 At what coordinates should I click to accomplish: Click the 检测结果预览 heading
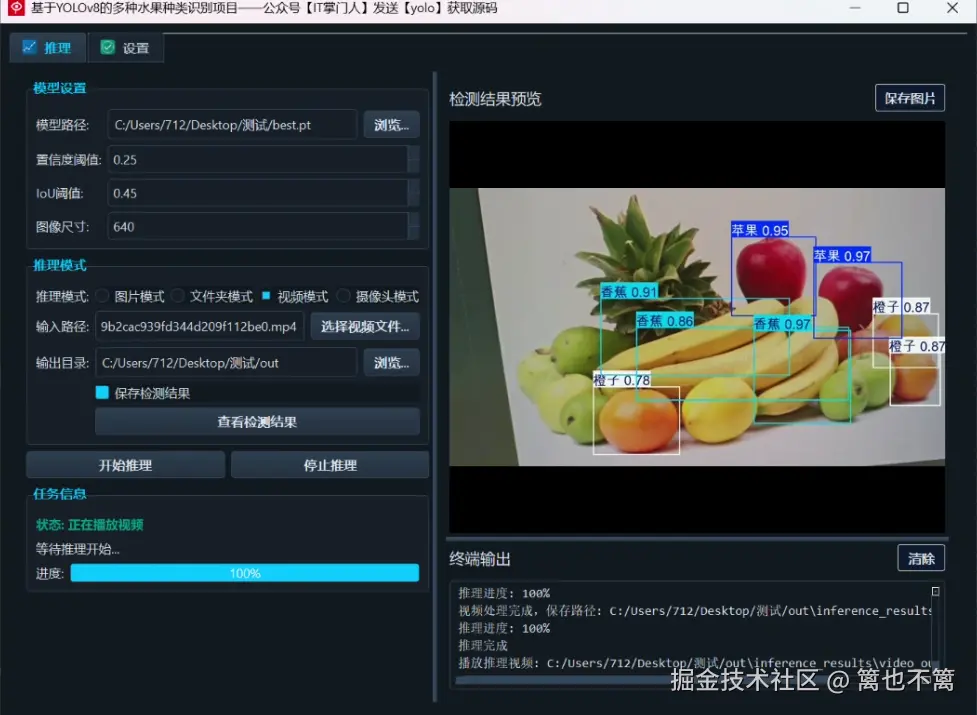click(x=495, y=99)
